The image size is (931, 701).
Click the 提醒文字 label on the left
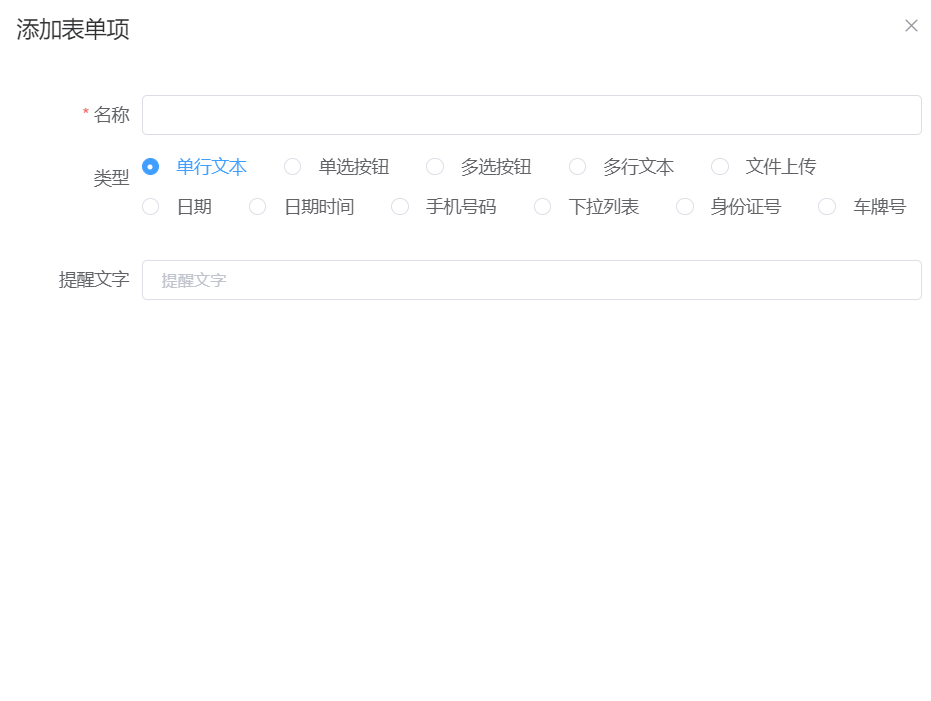tap(94, 280)
